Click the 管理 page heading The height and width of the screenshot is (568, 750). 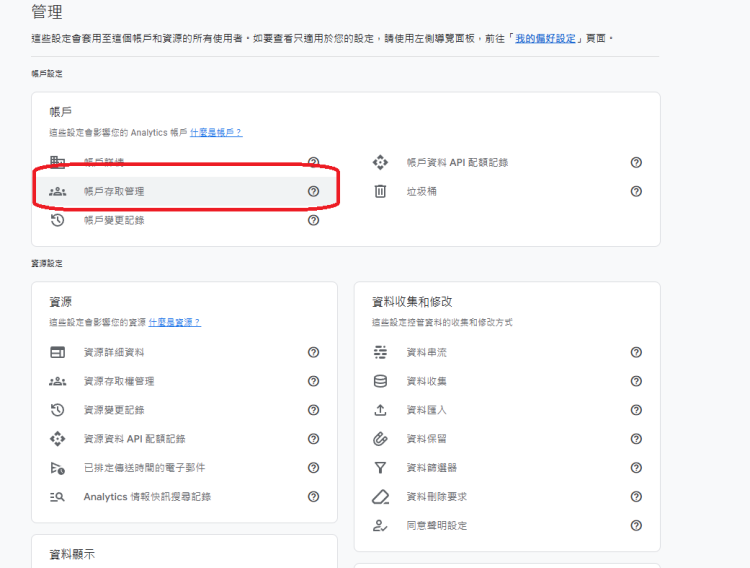tap(47, 11)
